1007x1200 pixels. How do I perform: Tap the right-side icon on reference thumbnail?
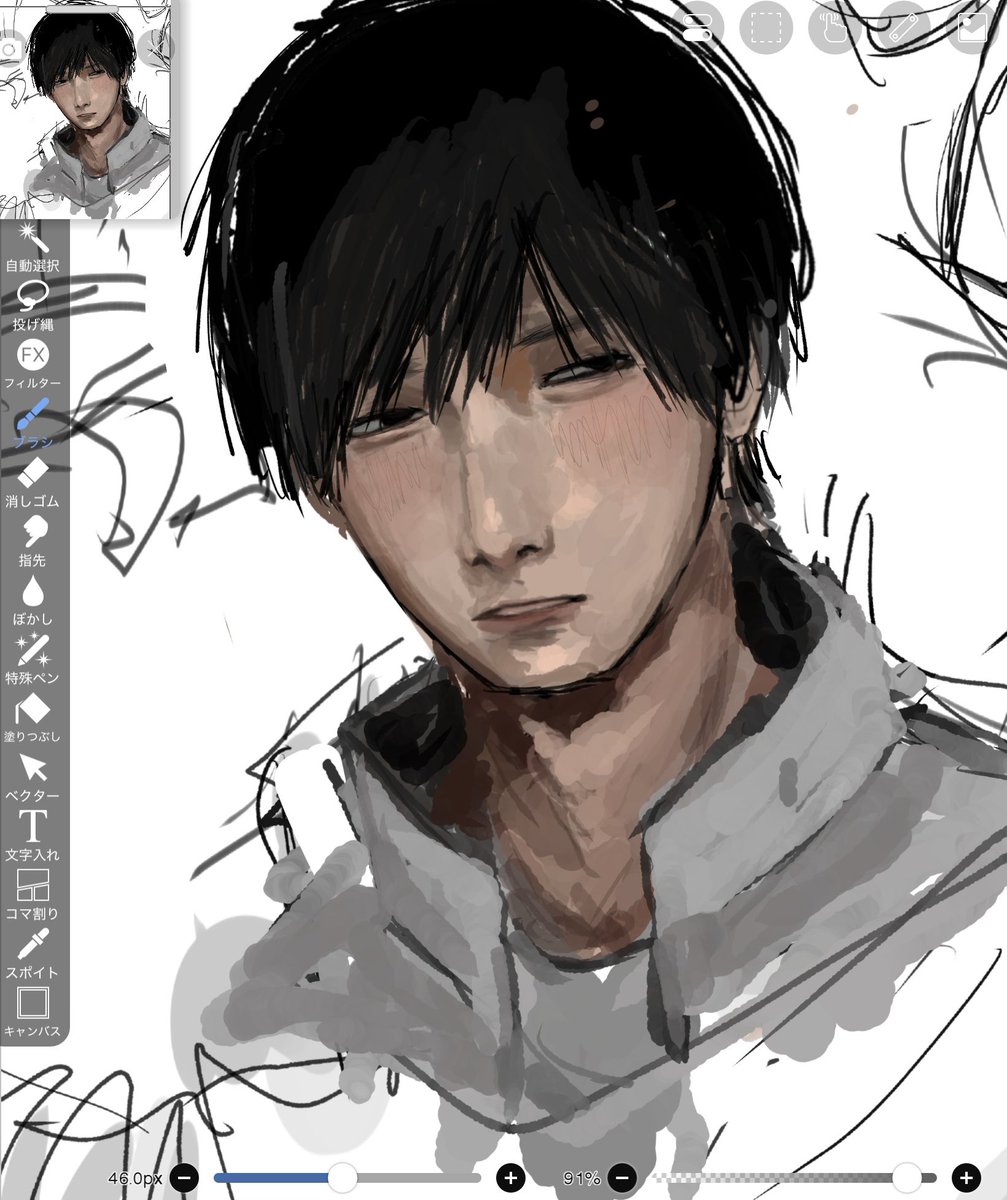pyautogui.click(x=155, y=46)
